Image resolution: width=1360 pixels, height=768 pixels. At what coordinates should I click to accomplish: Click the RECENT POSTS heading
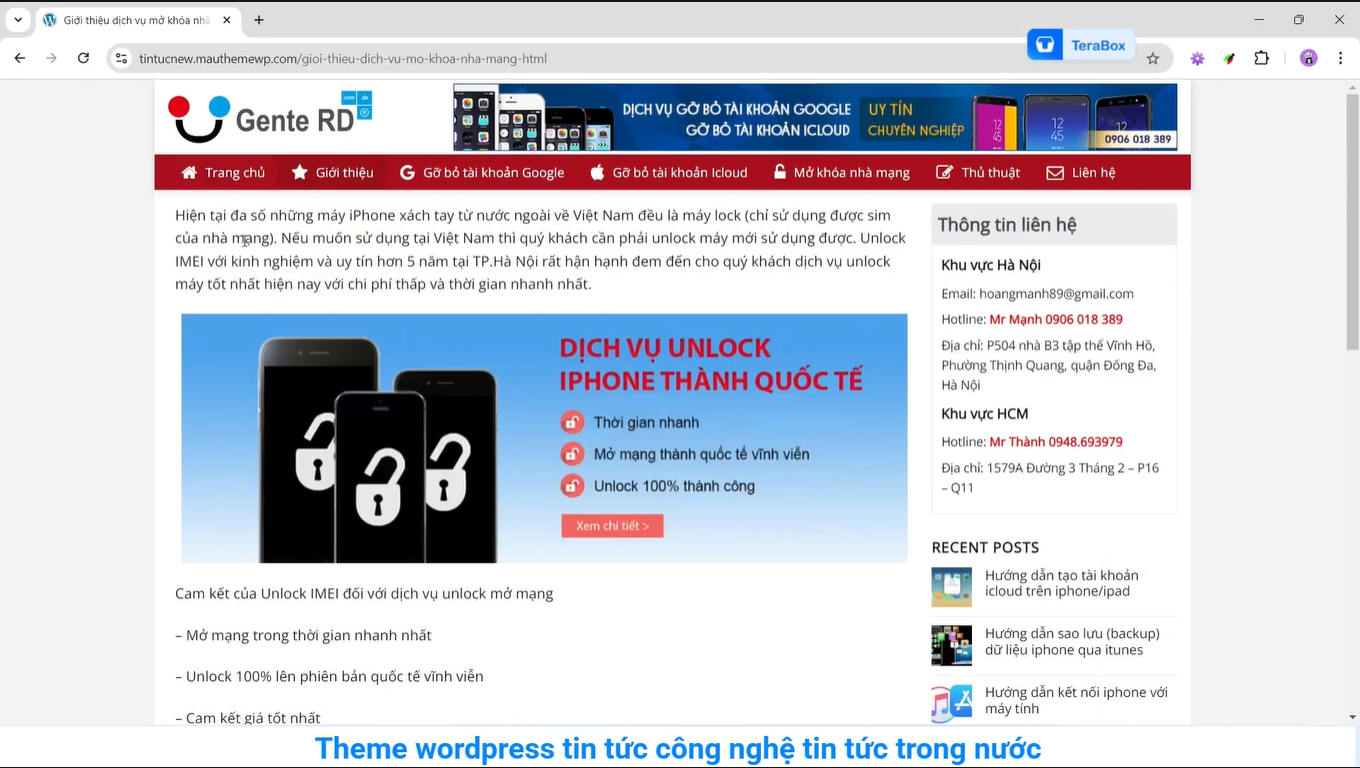point(985,547)
